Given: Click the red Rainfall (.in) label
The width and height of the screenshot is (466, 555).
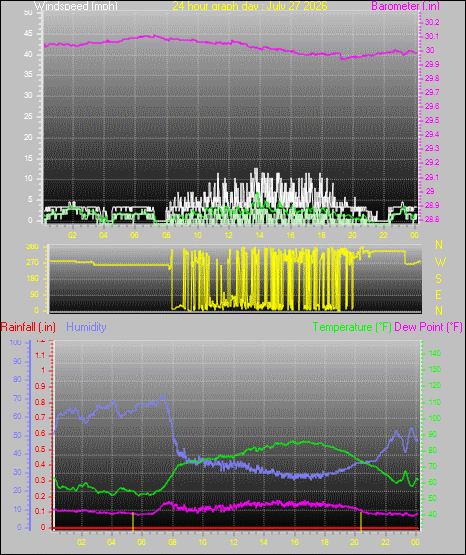Looking at the screenshot, I should coord(28,327).
